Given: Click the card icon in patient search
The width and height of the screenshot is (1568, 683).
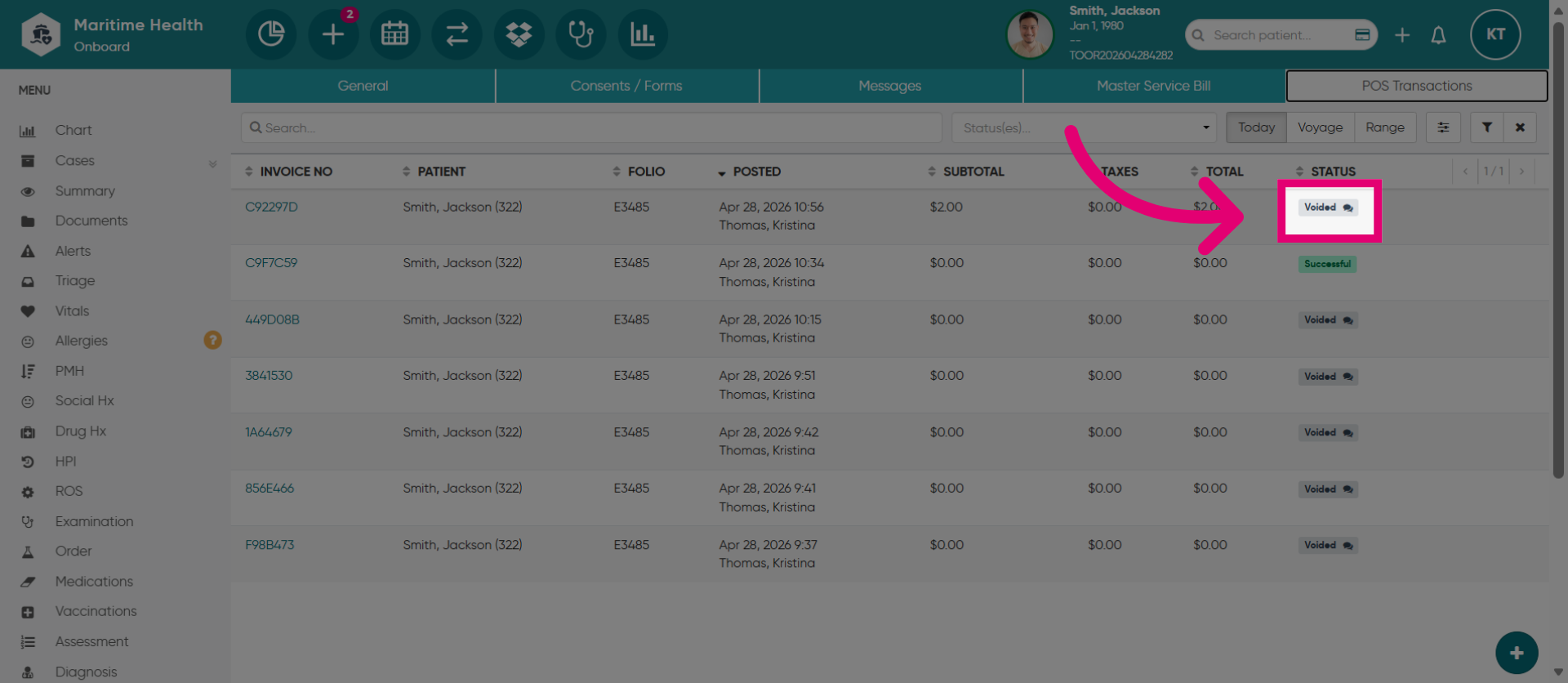Looking at the screenshot, I should pyautogui.click(x=1362, y=35).
